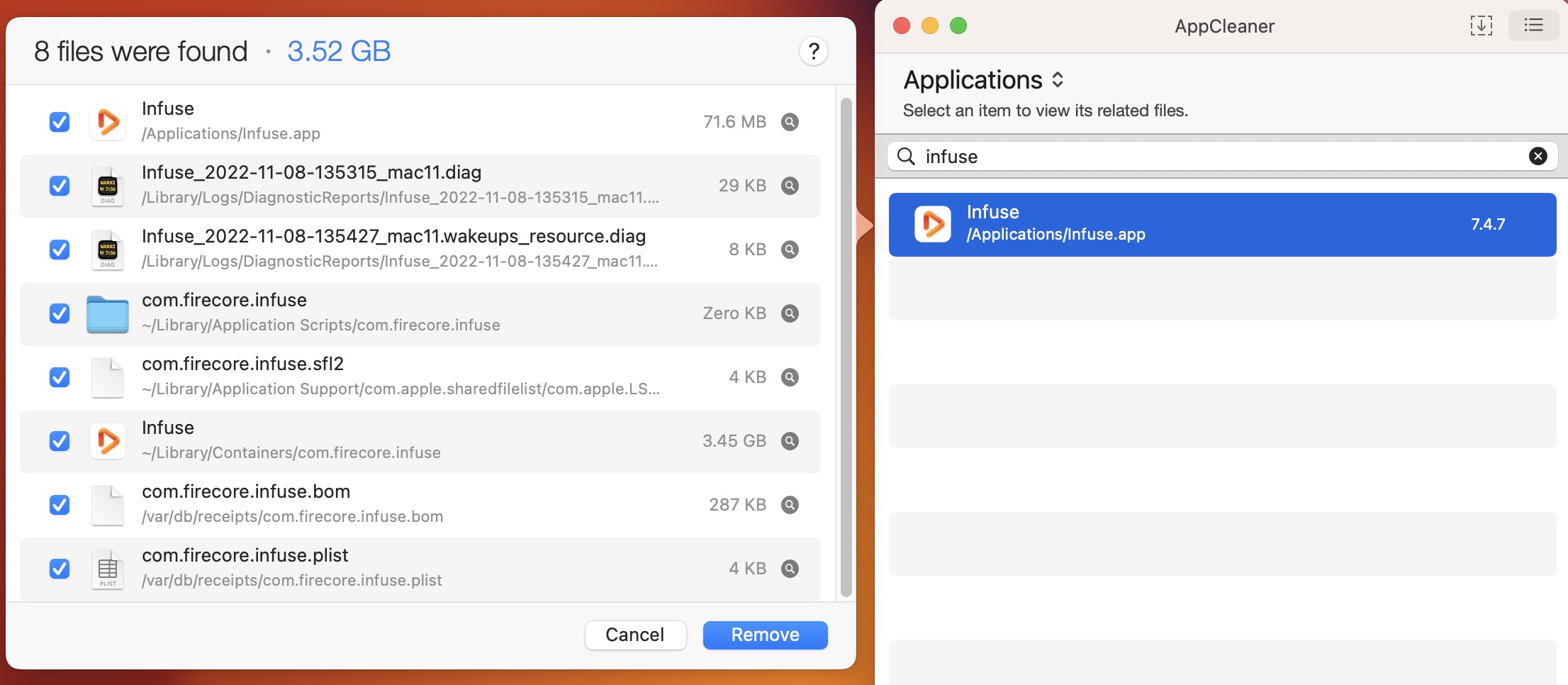Uncheck Infuse_2022-11-08-135315_mac11.diag checkbox

click(60, 186)
